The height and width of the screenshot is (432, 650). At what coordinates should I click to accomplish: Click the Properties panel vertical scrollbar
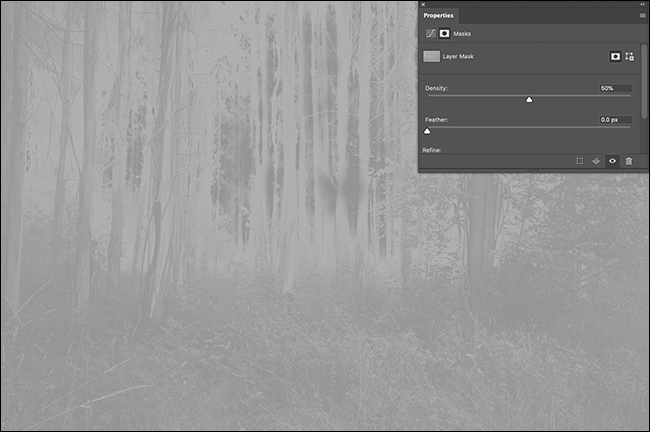coord(645,70)
